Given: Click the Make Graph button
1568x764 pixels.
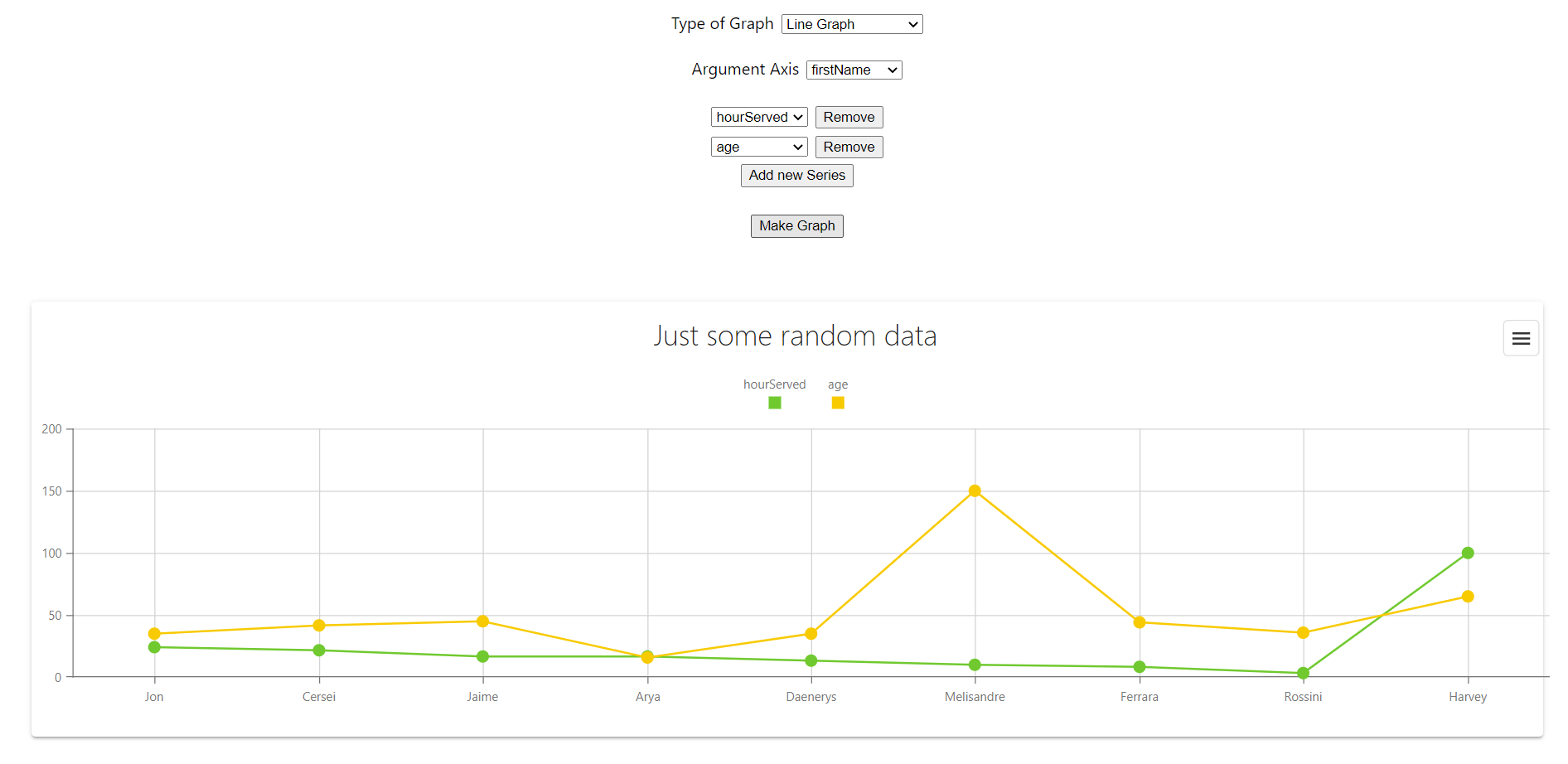Looking at the screenshot, I should point(797,226).
